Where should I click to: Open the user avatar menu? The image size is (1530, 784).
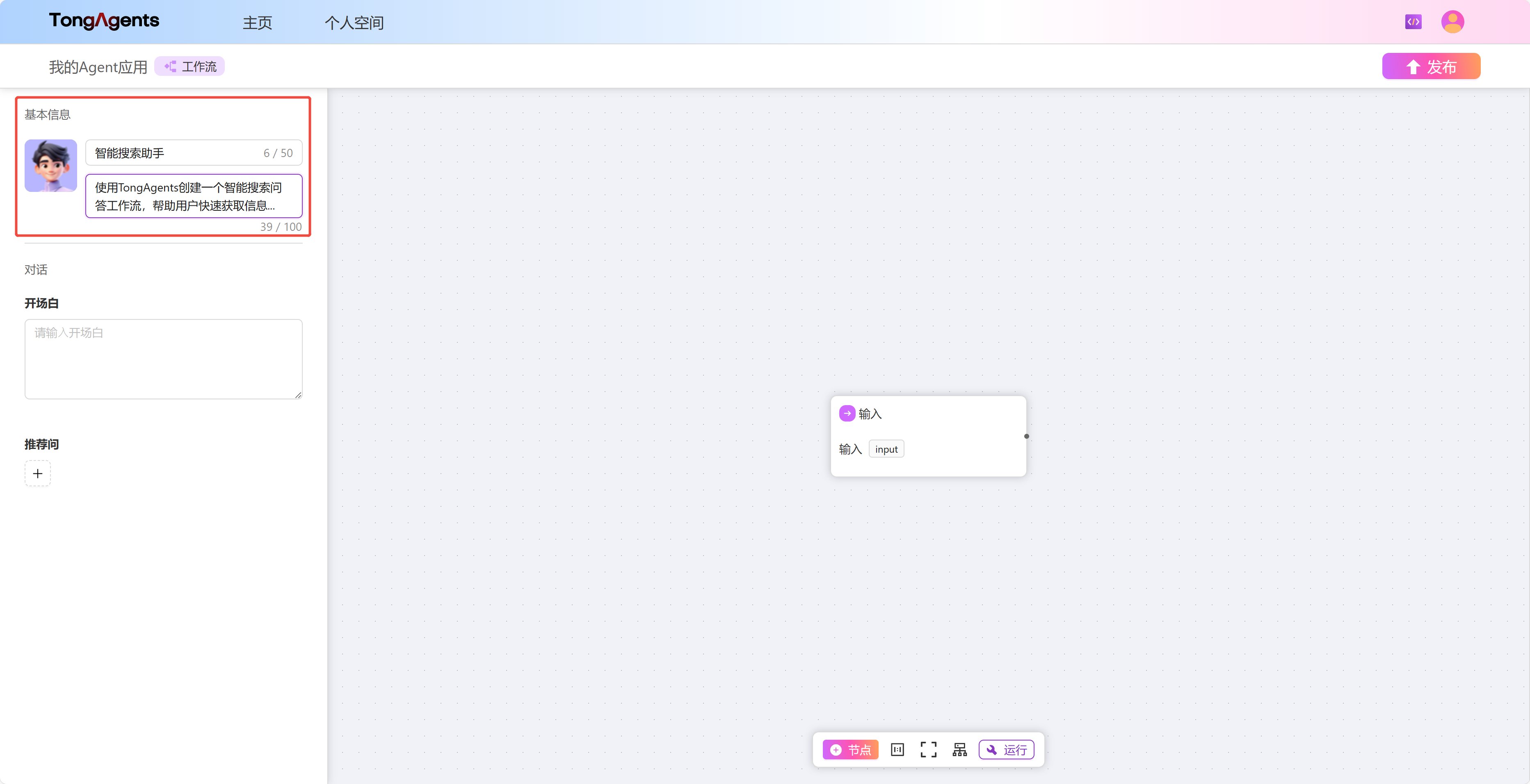pyautogui.click(x=1452, y=22)
